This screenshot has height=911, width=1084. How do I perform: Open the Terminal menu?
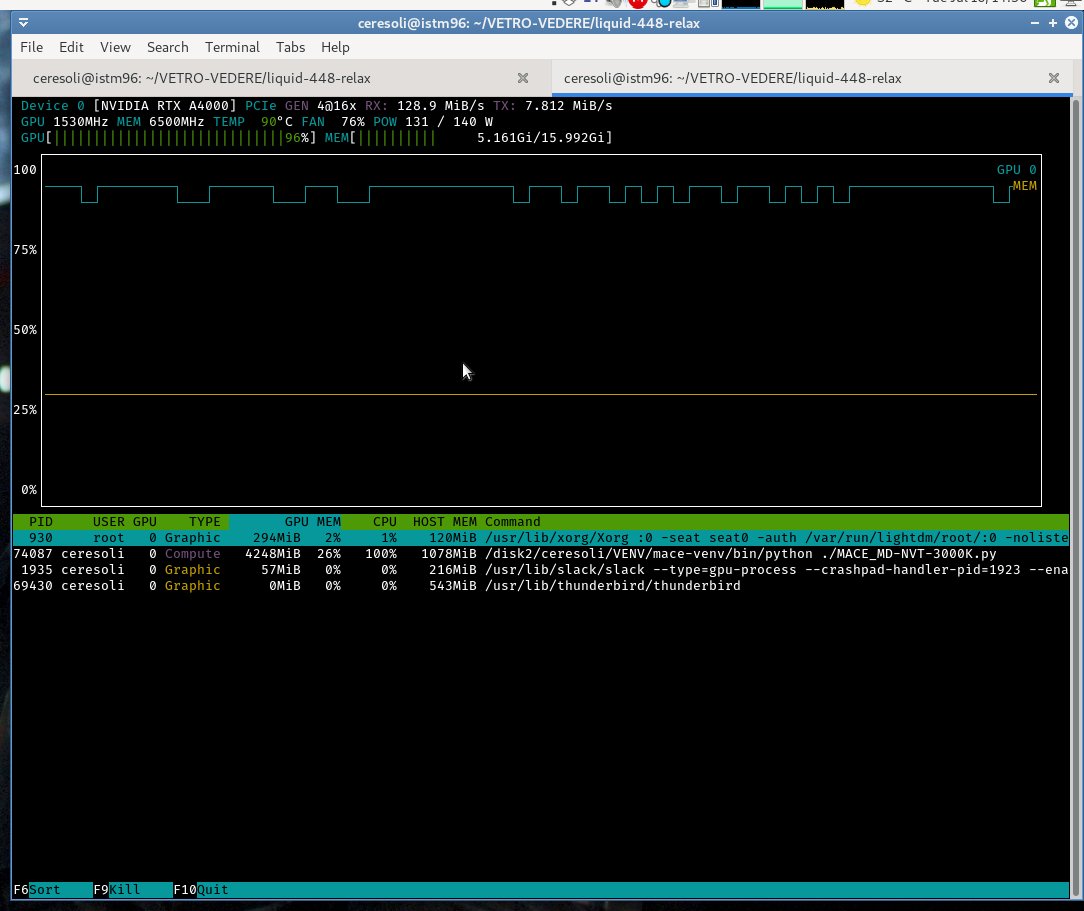(x=232, y=47)
